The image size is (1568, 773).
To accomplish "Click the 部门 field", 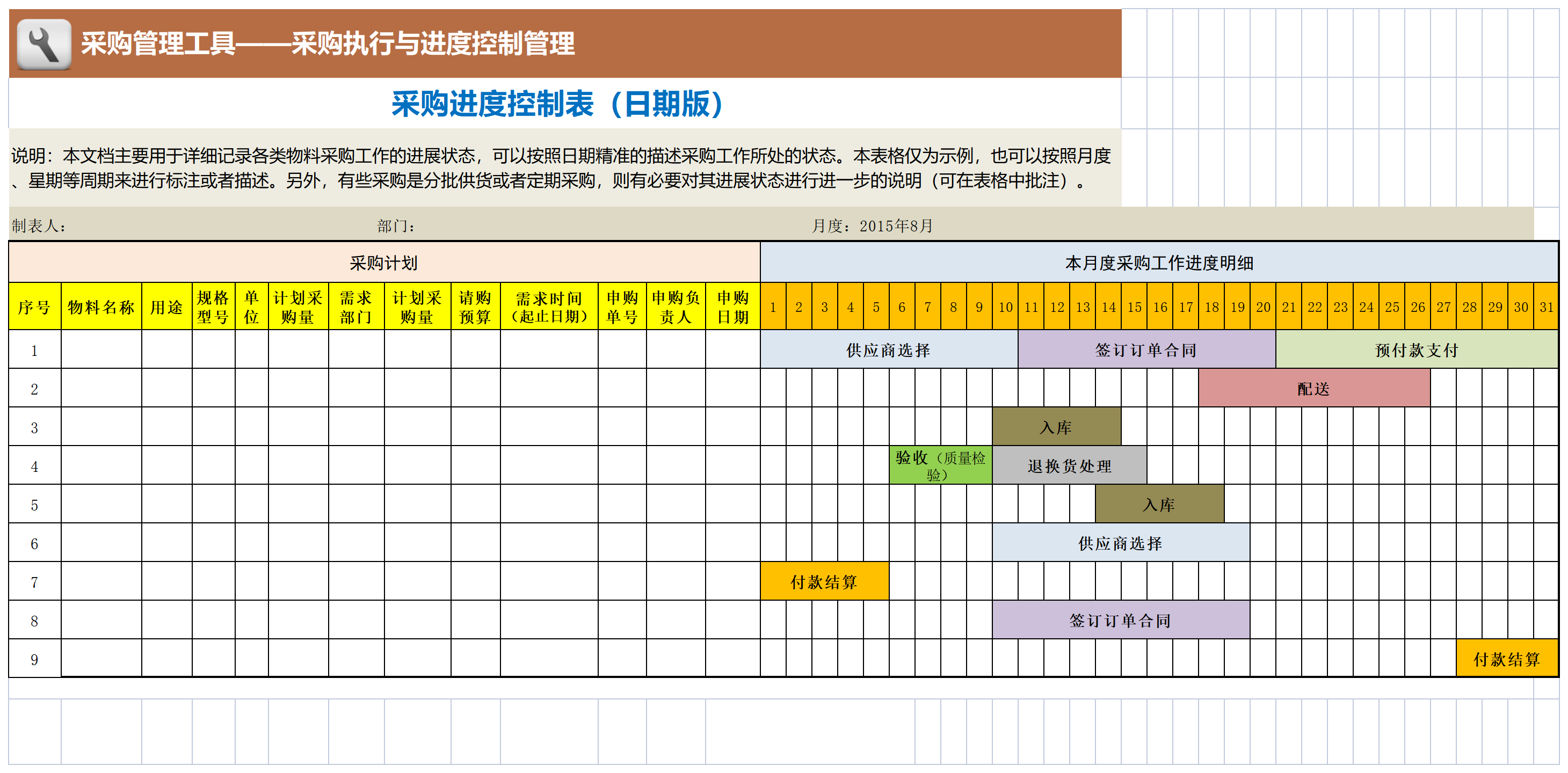I will pos(396,226).
